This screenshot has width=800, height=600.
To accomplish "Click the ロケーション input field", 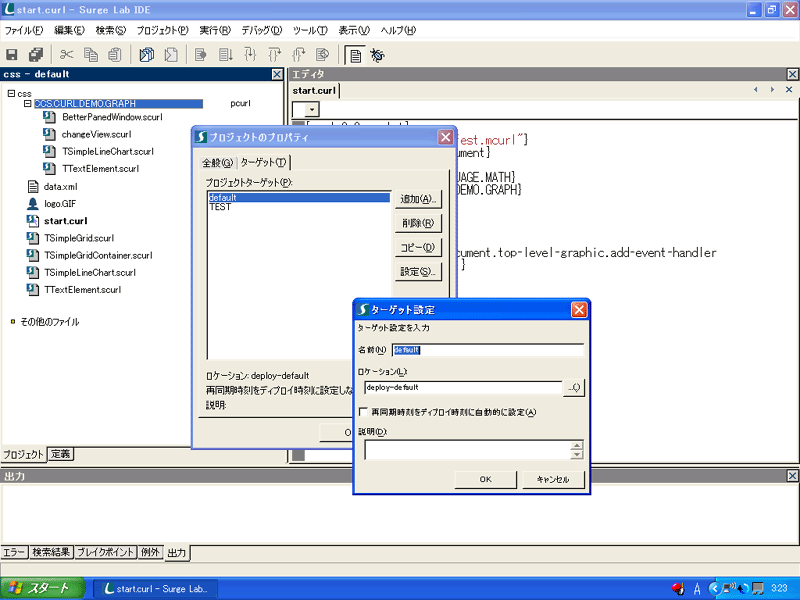I will [x=463, y=388].
